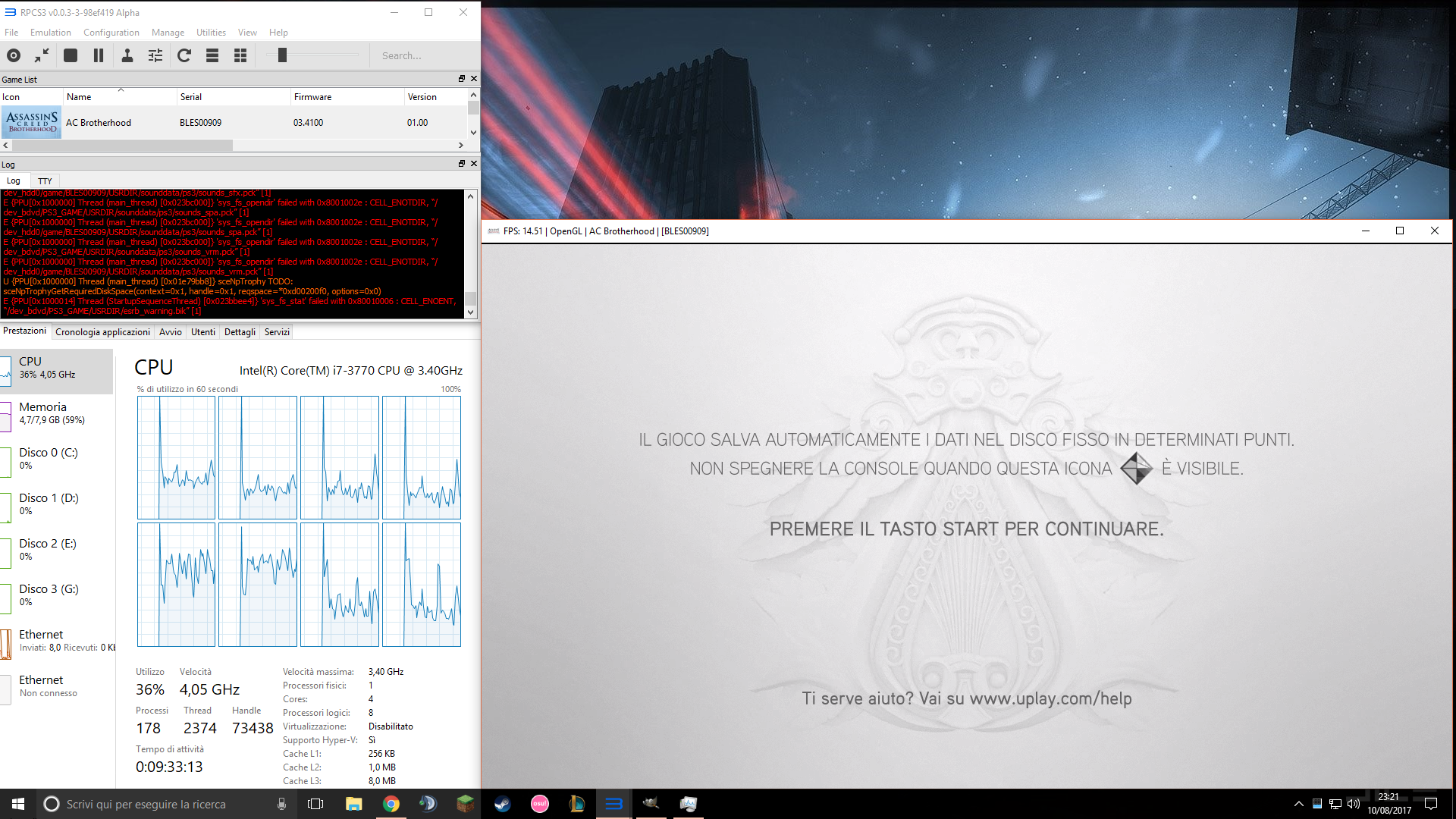Refresh the game list with the Refresh icon
The image size is (1456, 819).
[x=184, y=55]
